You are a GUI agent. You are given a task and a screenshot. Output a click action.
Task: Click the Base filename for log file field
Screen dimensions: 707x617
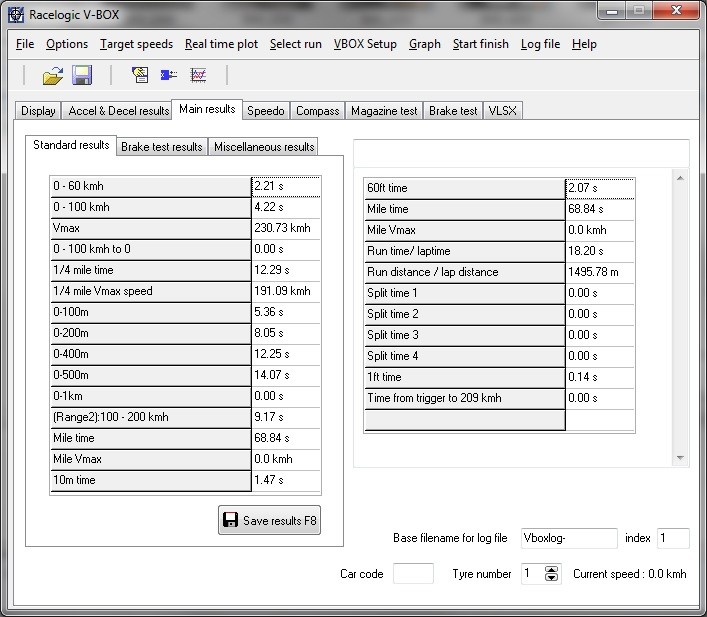569,539
